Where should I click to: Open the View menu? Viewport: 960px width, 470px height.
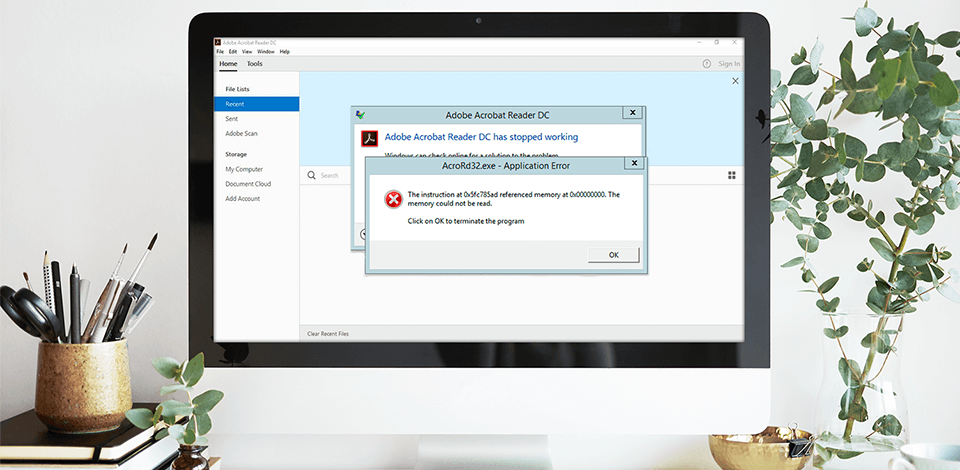(247, 52)
